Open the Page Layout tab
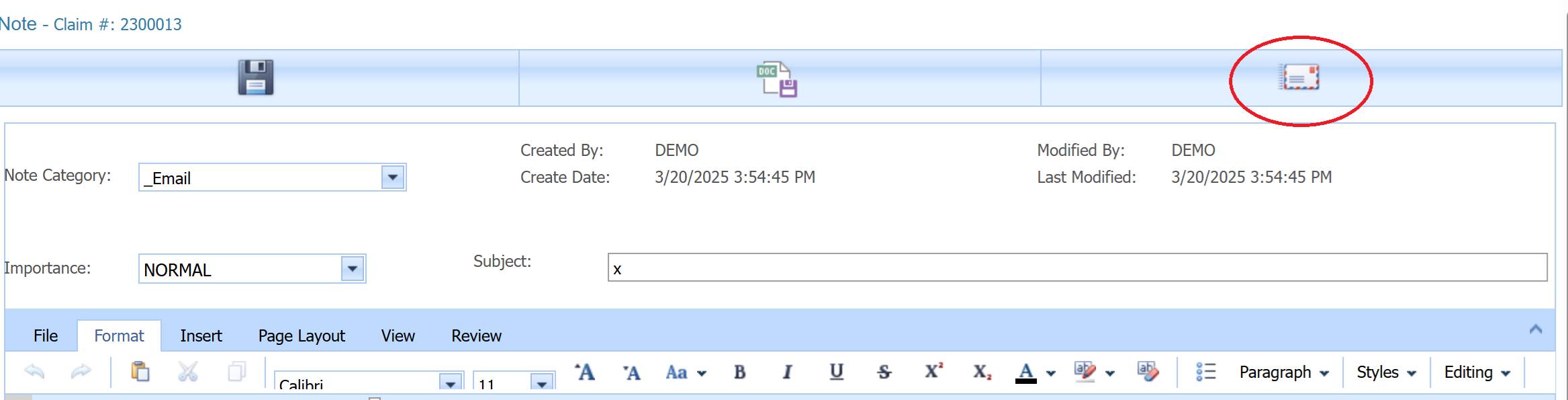1568x400 pixels. tap(302, 335)
